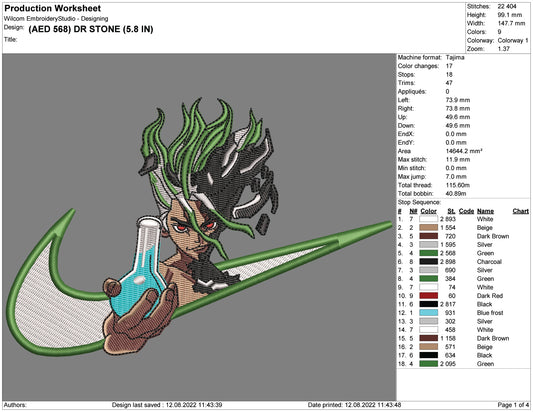Click the Page 1 of 4 indicator
This screenshot has width=533, height=412.
pos(513,405)
